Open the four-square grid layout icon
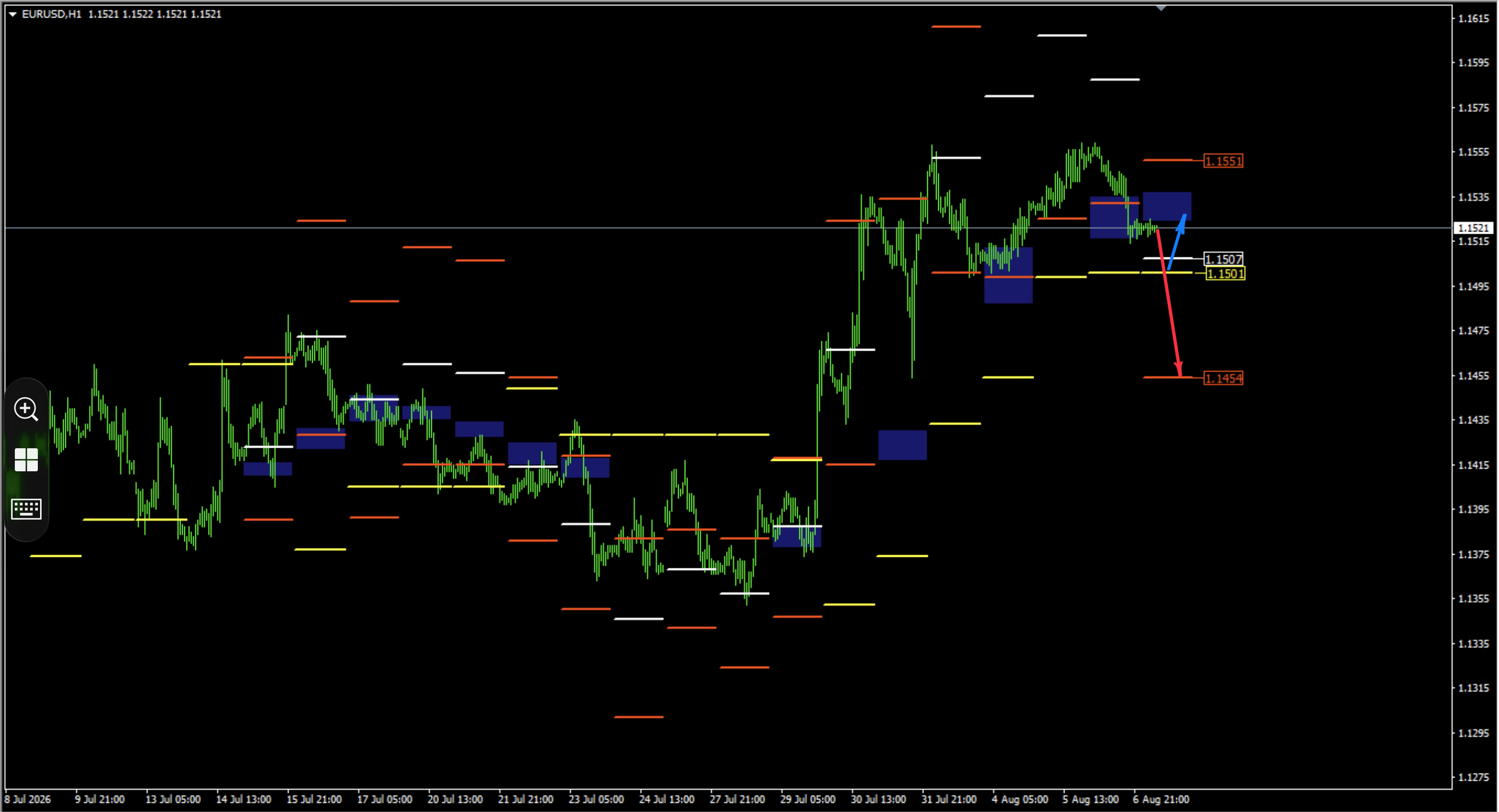The height and width of the screenshot is (812, 1499). pyautogui.click(x=26, y=460)
